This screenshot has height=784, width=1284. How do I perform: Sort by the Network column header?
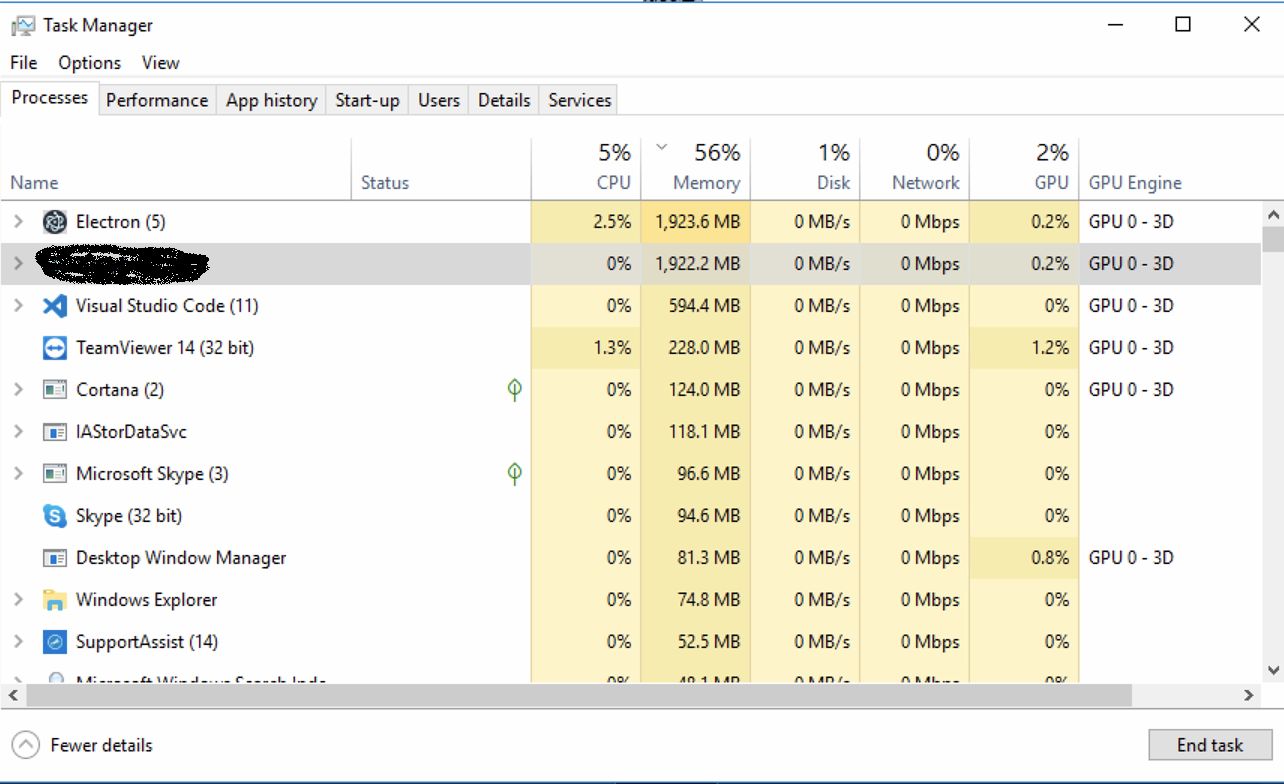[916, 168]
